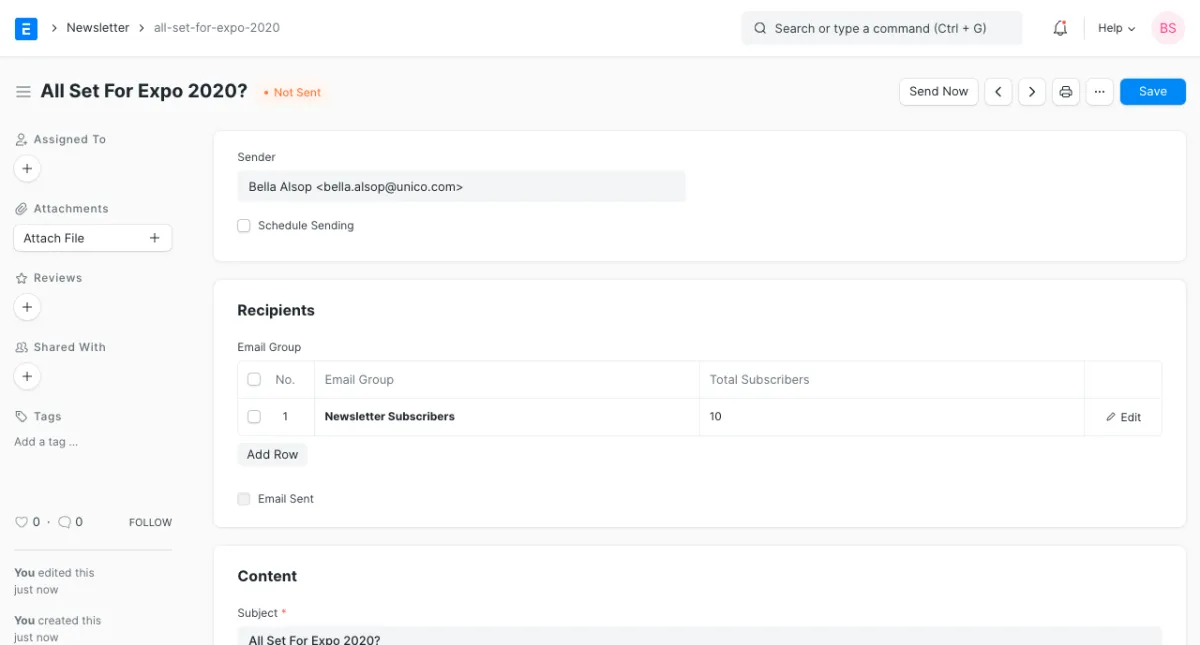Select the Newsletter Subscribers row checkbox
Image resolution: width=1200 pixels, height=645 pixels.
pos(254,417)
